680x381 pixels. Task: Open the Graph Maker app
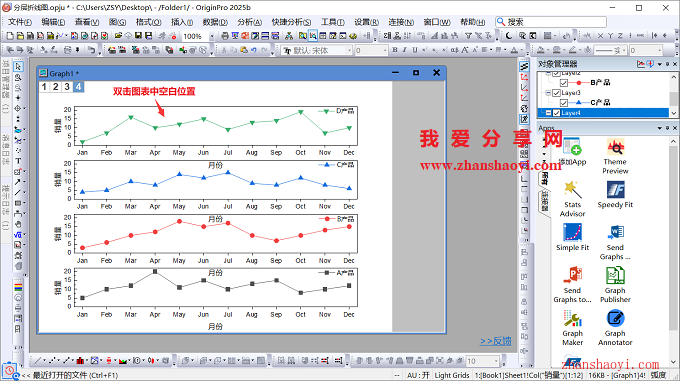pyautogui.click(x=572, y=327)
